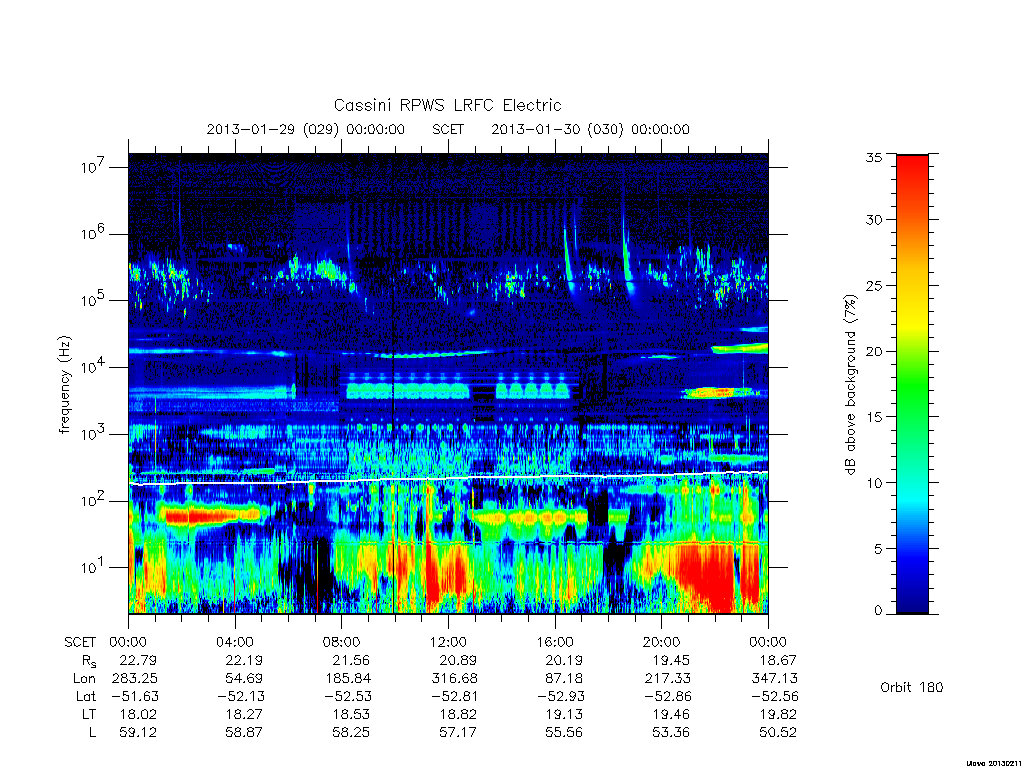Click the 'frequency (Hz)' axis label
Image resolution: width=1024 pixels, height=768 pixels.
point(65,385)
